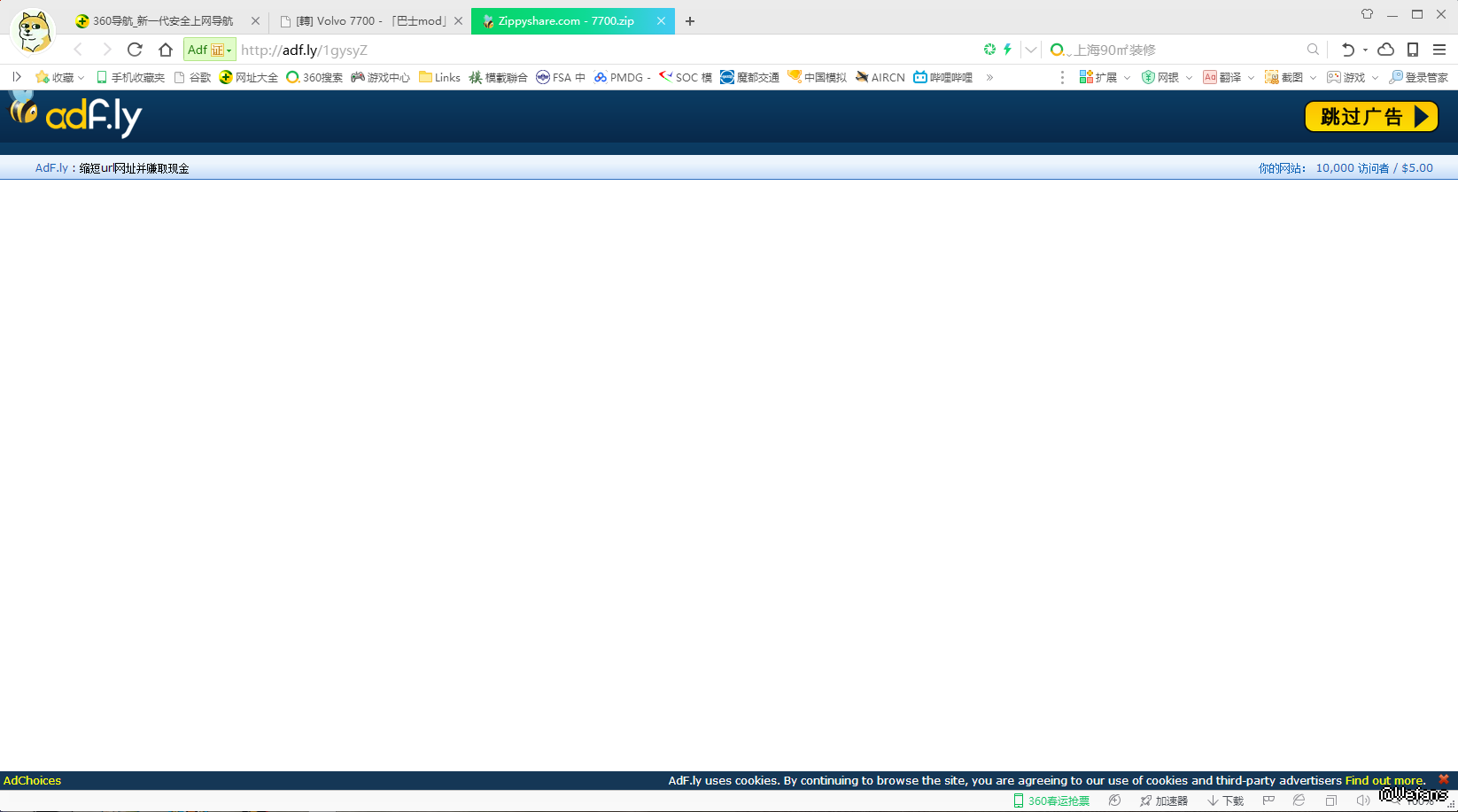Screen dimensions: 1458x812
Task: Click the Shiba dog profile avatar
Action: tap(33, 32)
